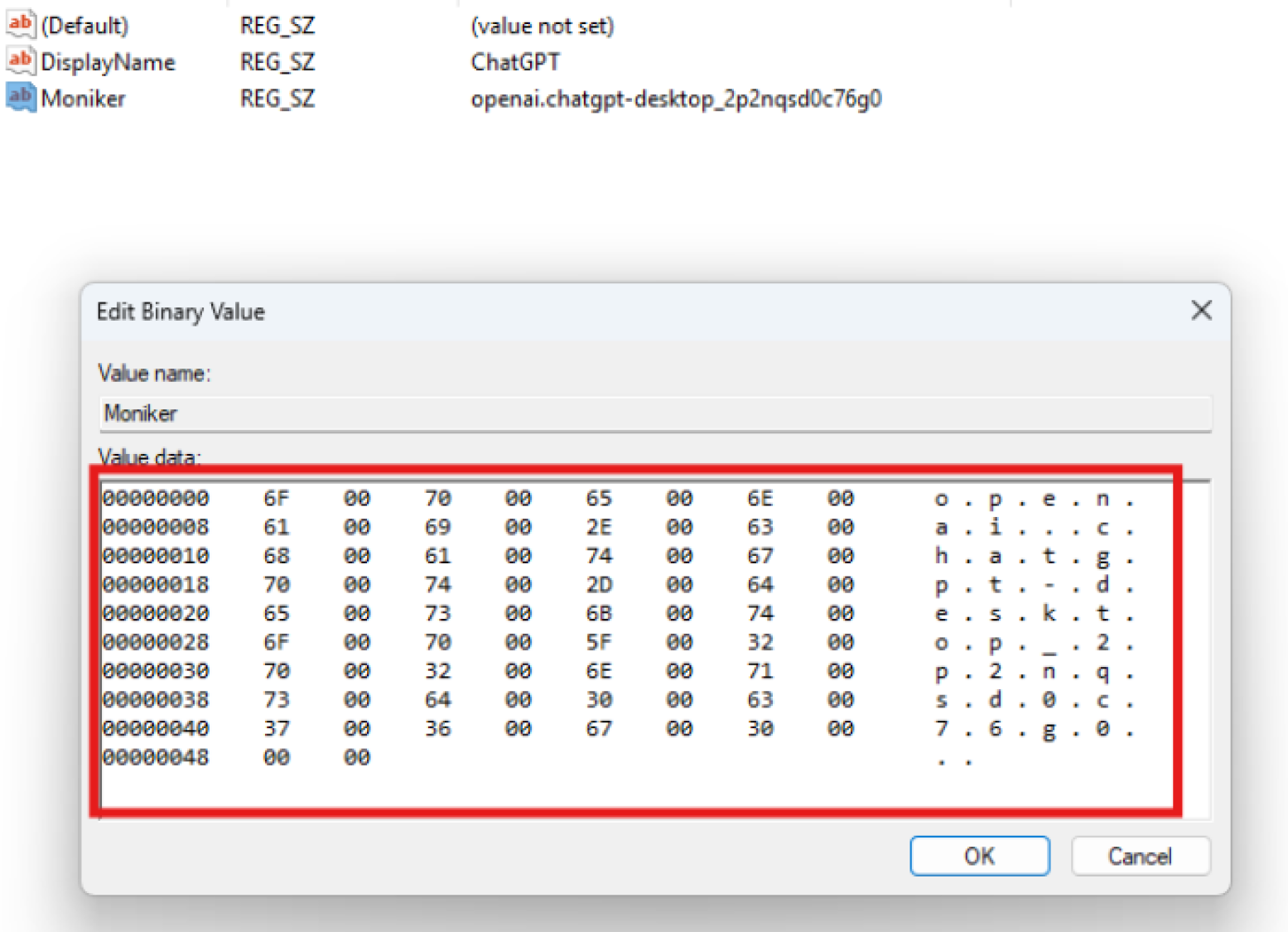Click hex byte 71 in row 00000030

pos(760,671)
